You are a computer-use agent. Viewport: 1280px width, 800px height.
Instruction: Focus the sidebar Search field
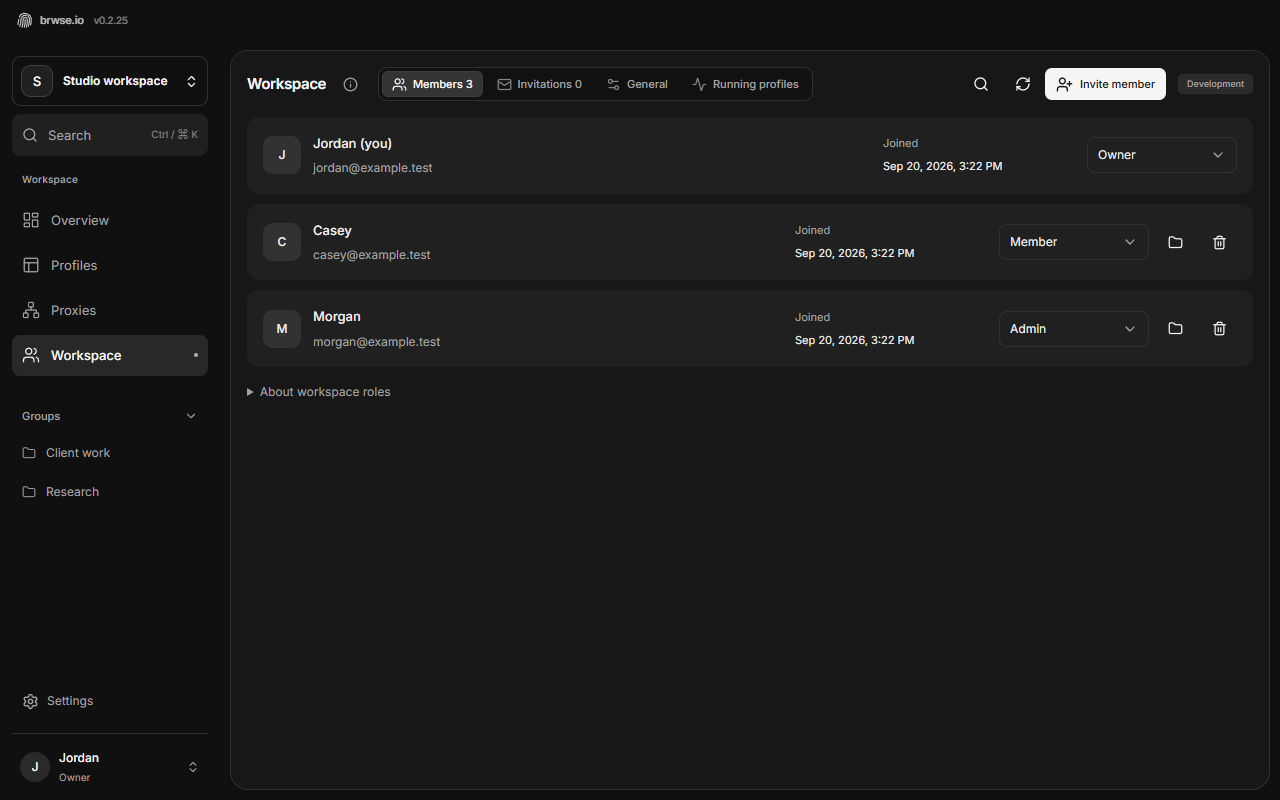pos(110,135)
